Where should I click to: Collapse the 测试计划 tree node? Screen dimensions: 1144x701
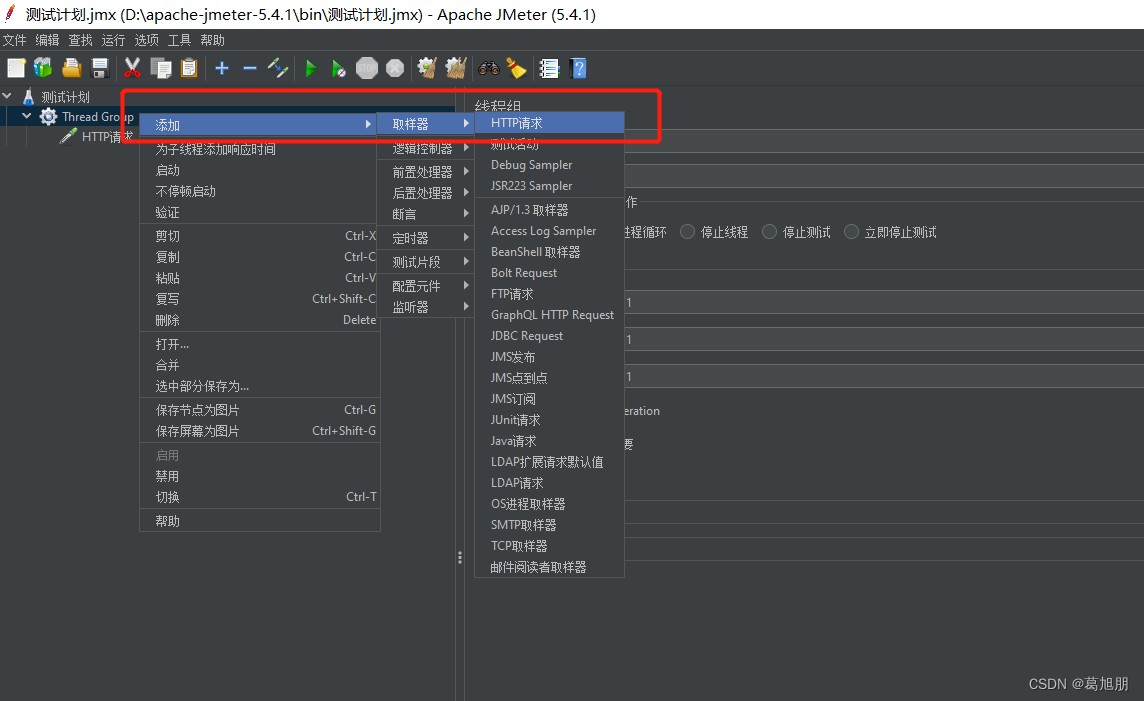(7, 96)
